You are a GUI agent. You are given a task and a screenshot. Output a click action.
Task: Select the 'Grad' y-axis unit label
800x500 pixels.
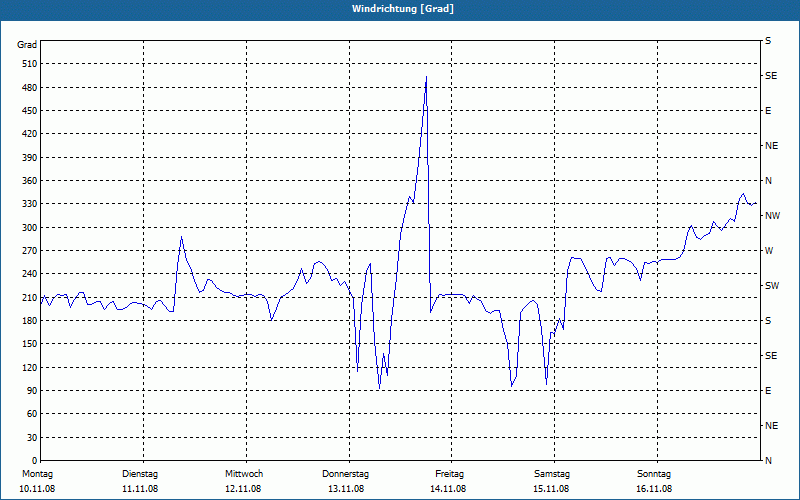27,45
